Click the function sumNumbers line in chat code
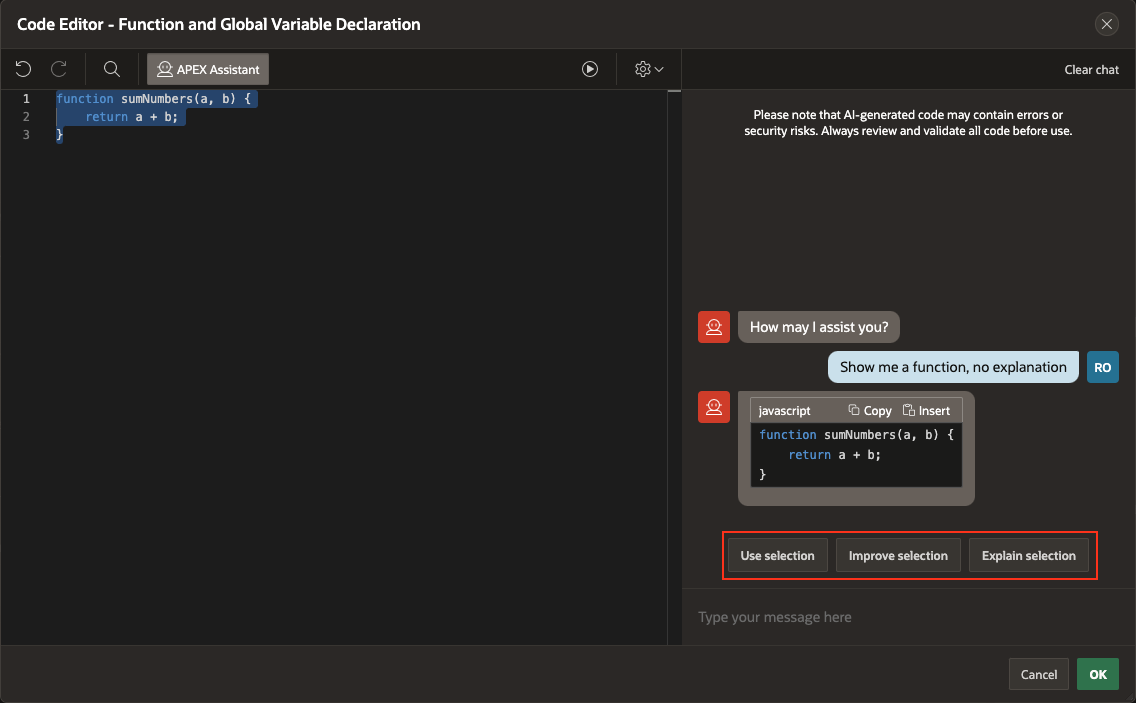Image resolution: width=1136 pixels, height=703 pixels. (x=856, y=435)
